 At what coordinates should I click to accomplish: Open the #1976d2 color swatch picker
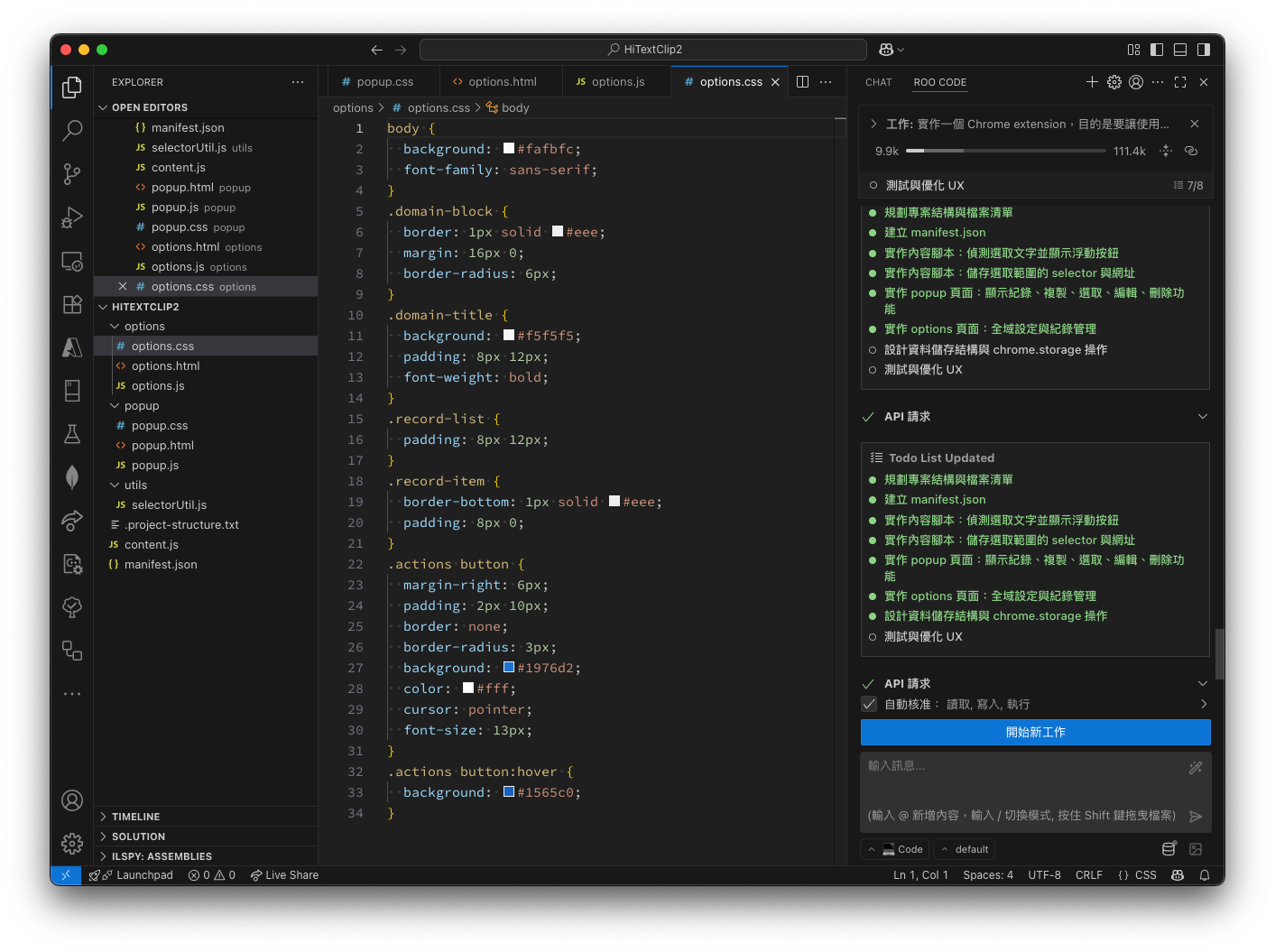[509, 668]
